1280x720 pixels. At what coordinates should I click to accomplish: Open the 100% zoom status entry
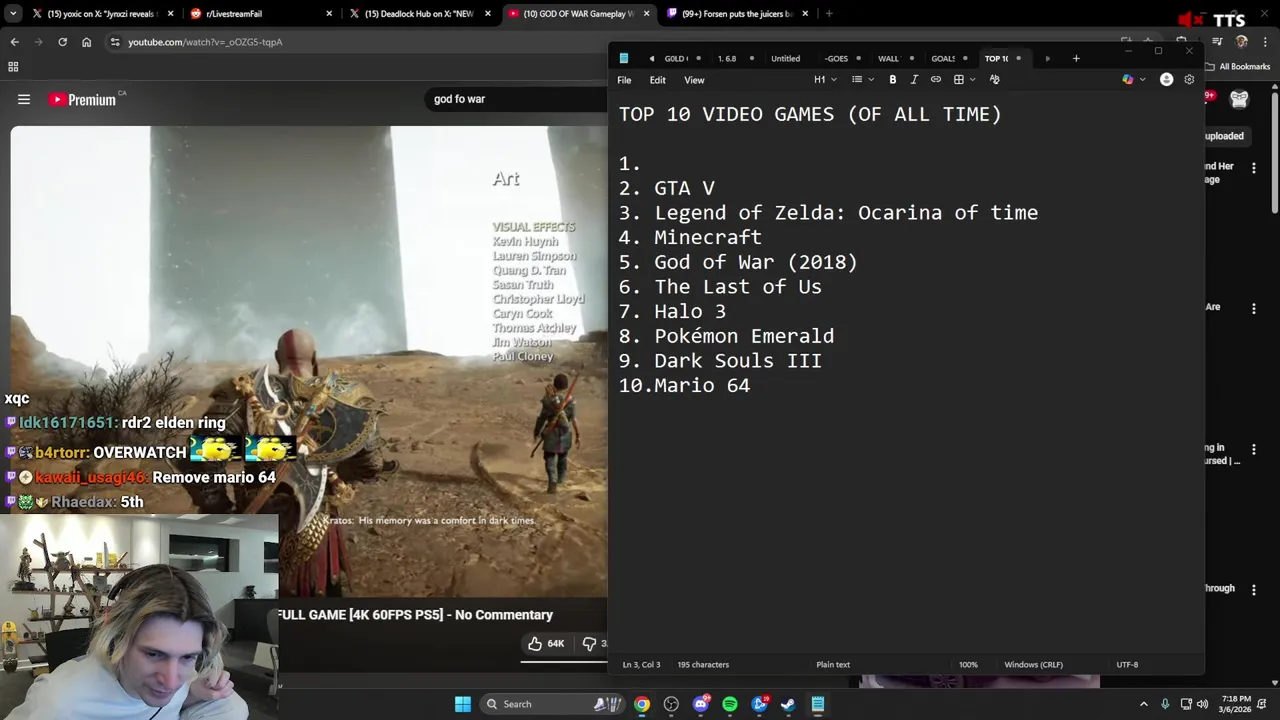[x=968, y=665]
